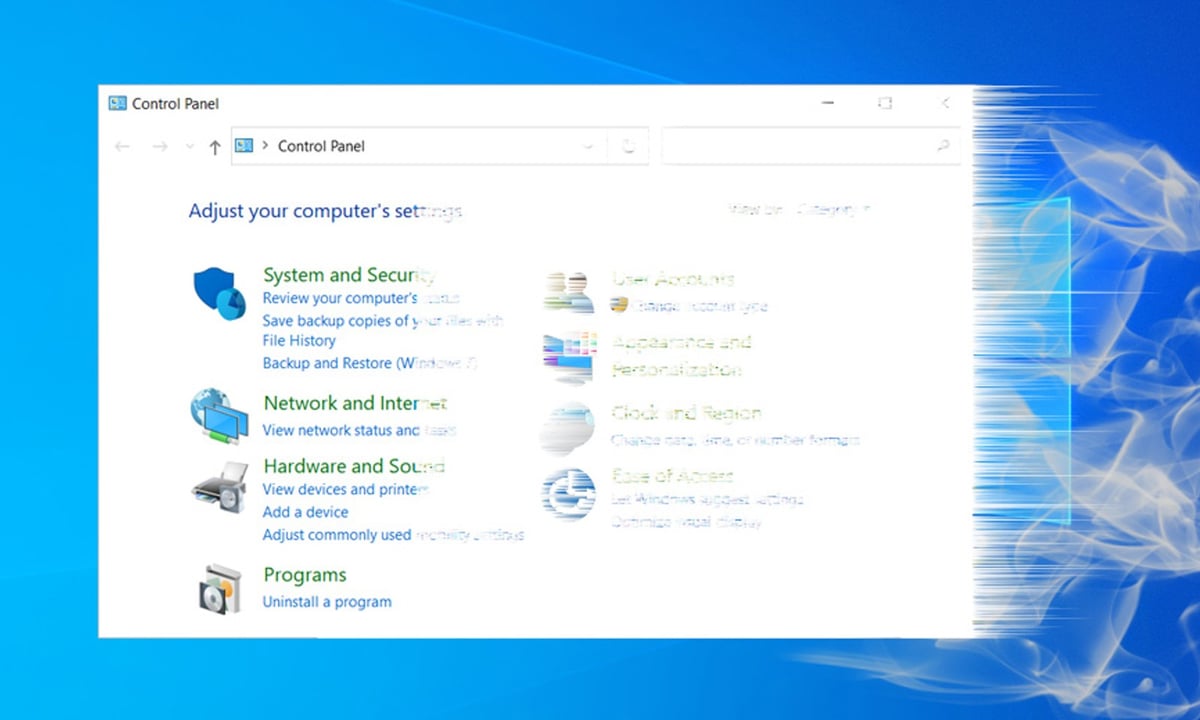Open Hardware and Sound category
Viewport: 1200px width, 720px height.
354,466
